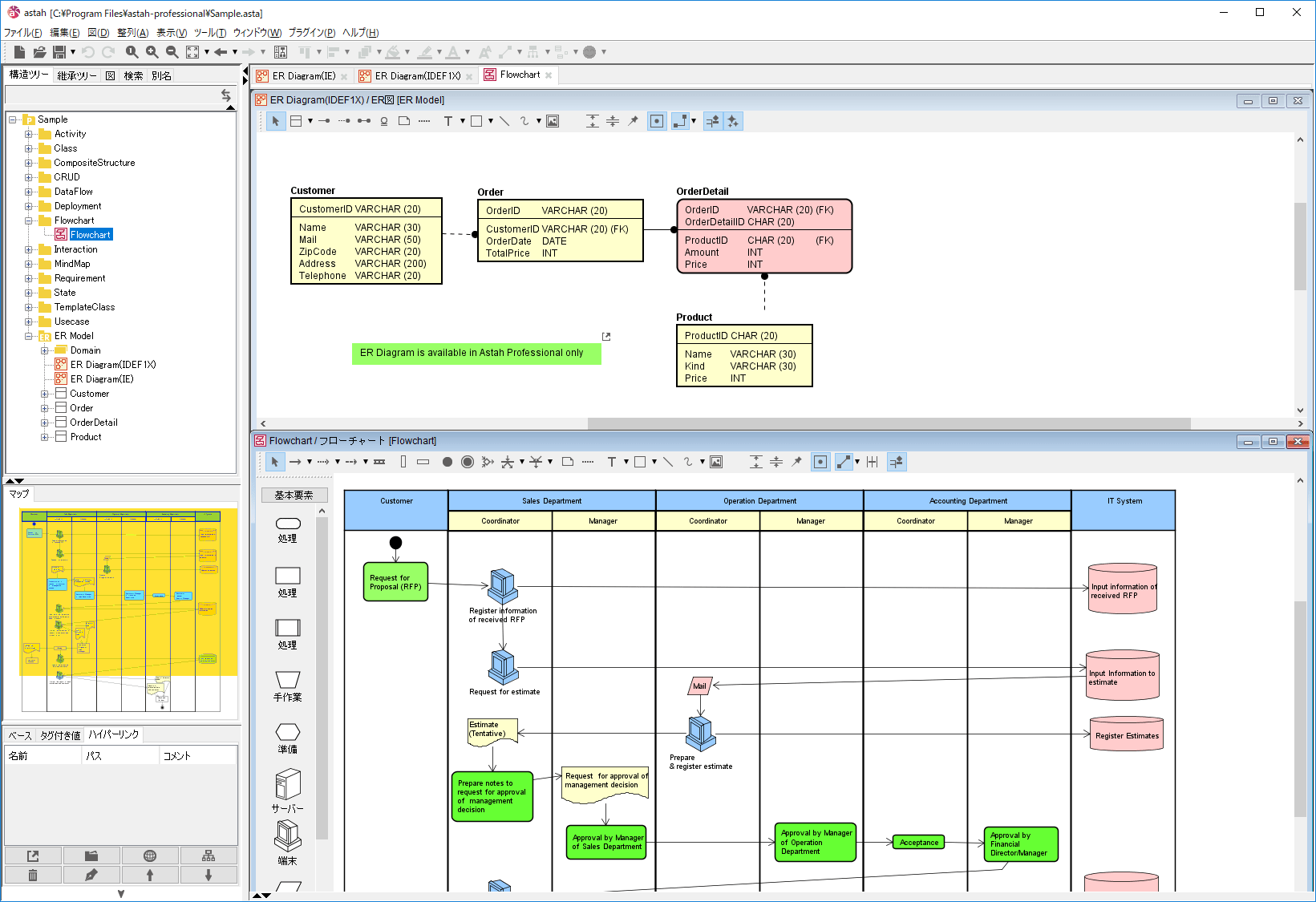
Task: Collapse the ER Model tree node
Action: 29,336
